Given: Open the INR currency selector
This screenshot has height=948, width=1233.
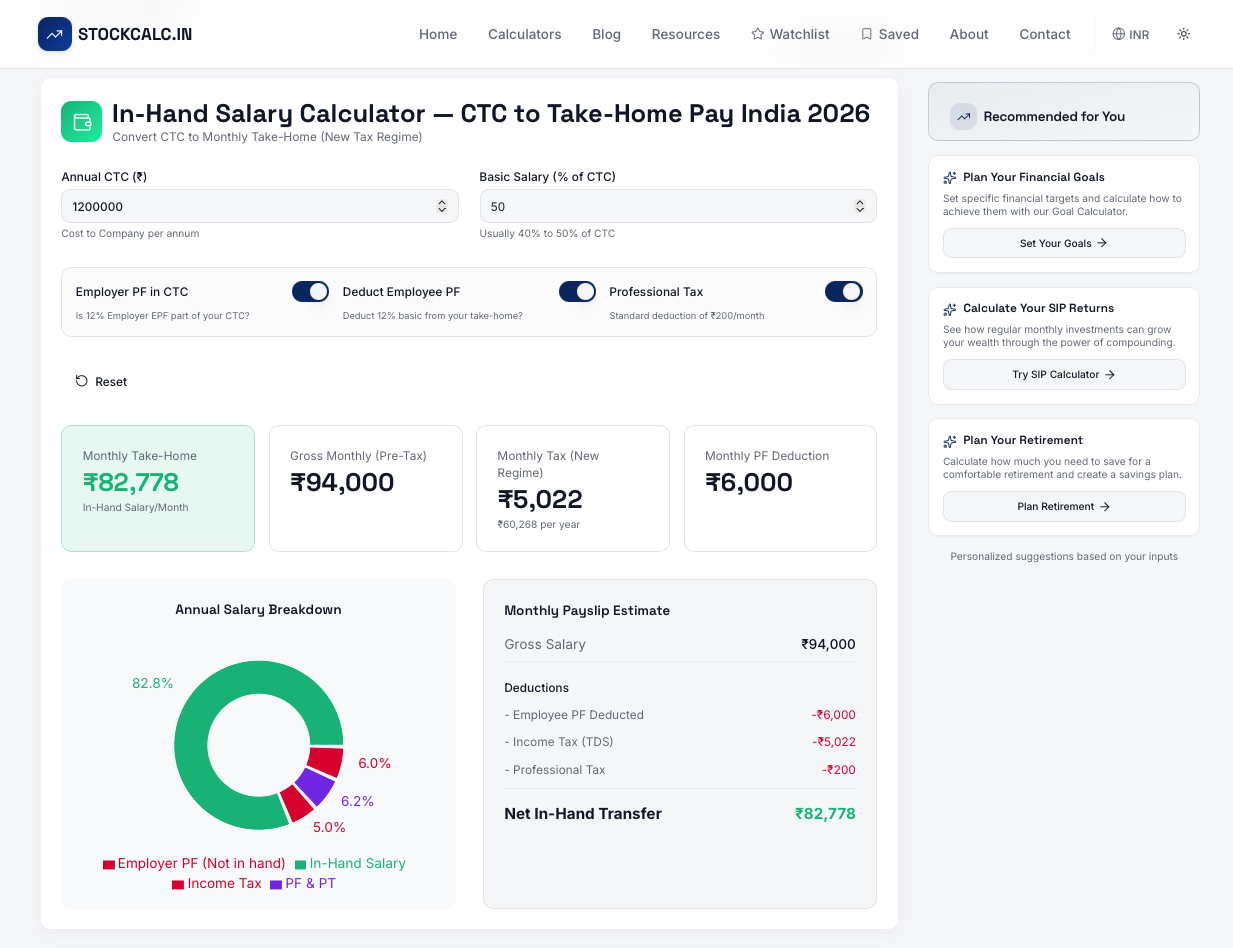Looking at the screenshot, I should tap(1130, 33).
